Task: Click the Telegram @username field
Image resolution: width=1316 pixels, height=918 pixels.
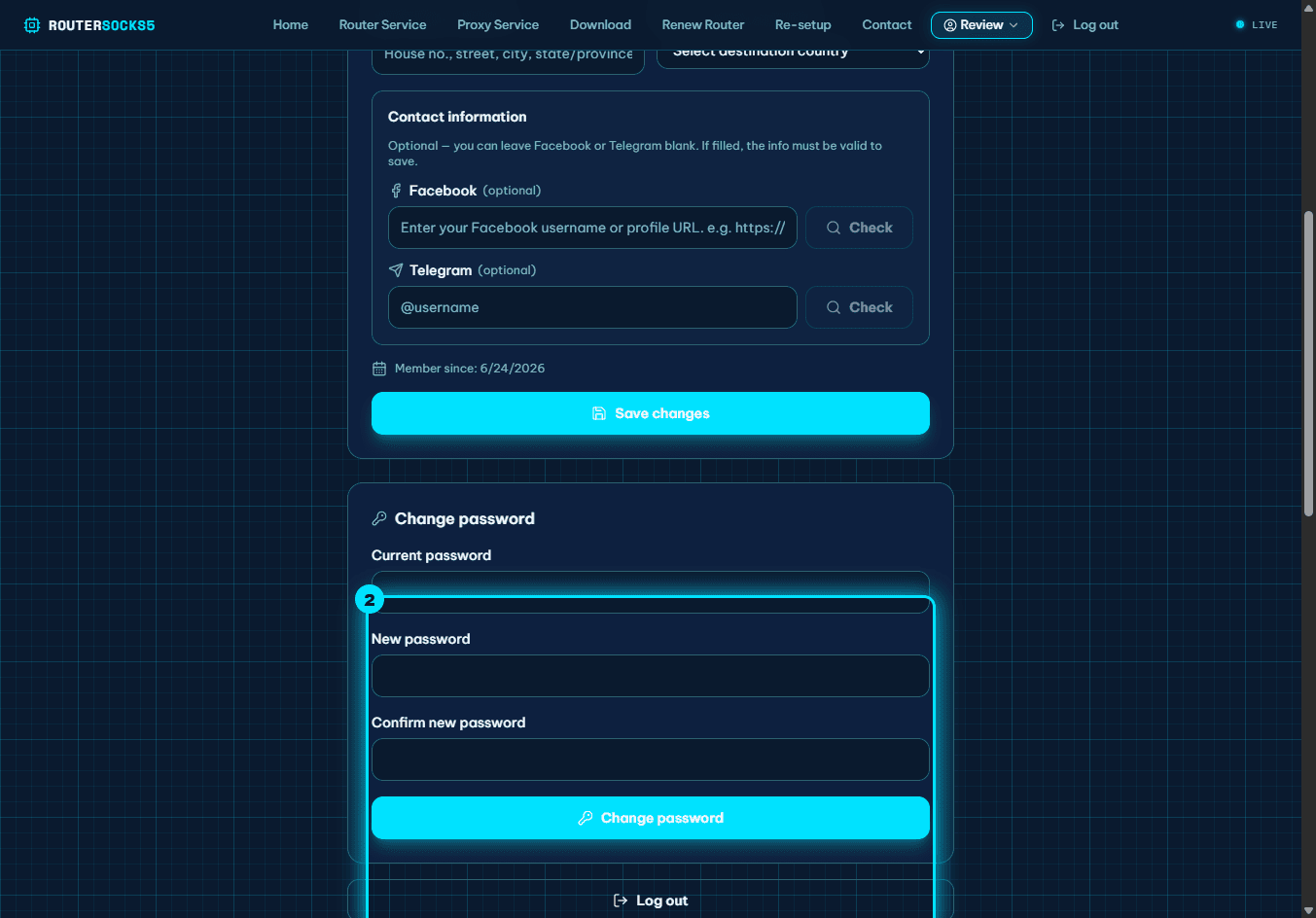Action: pyautogui.click(x=592, y=307)
